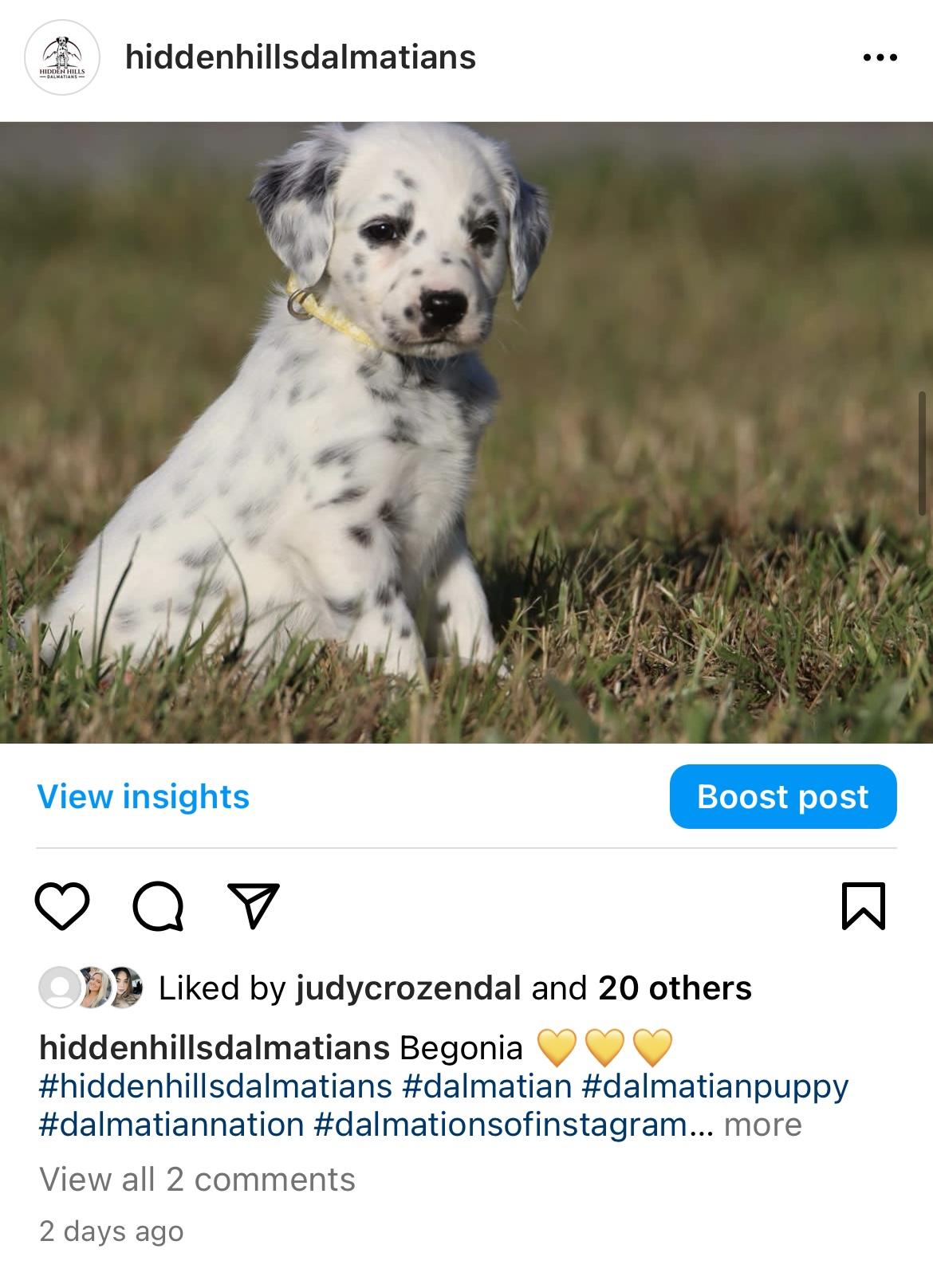
Task: Share post with the paper plane icon
Action: pyautogui.click(x=254, y=905)
